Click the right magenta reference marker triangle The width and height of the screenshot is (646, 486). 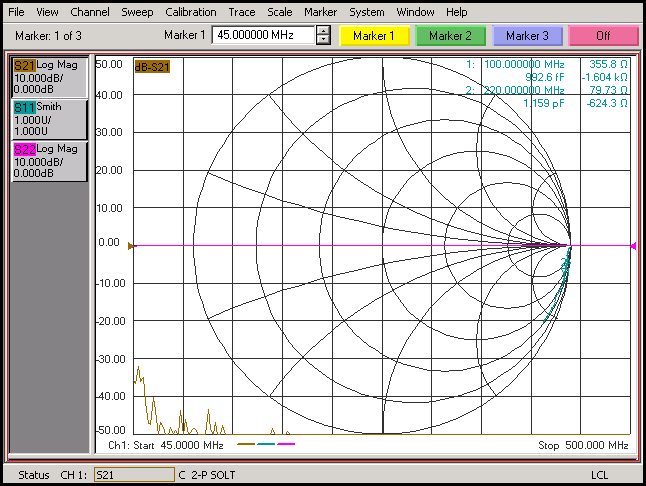tap(634, 246)
